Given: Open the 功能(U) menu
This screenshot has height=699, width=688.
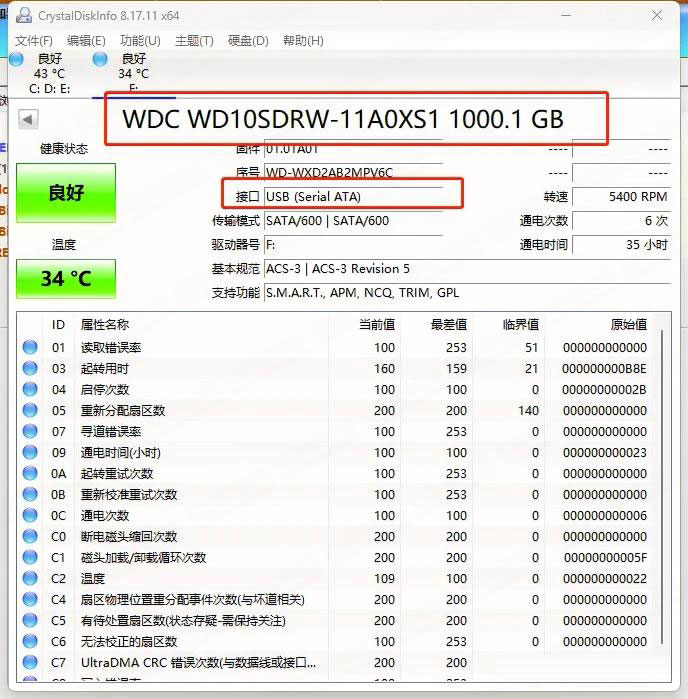Looking at the screenshot, I should point(140,41).
